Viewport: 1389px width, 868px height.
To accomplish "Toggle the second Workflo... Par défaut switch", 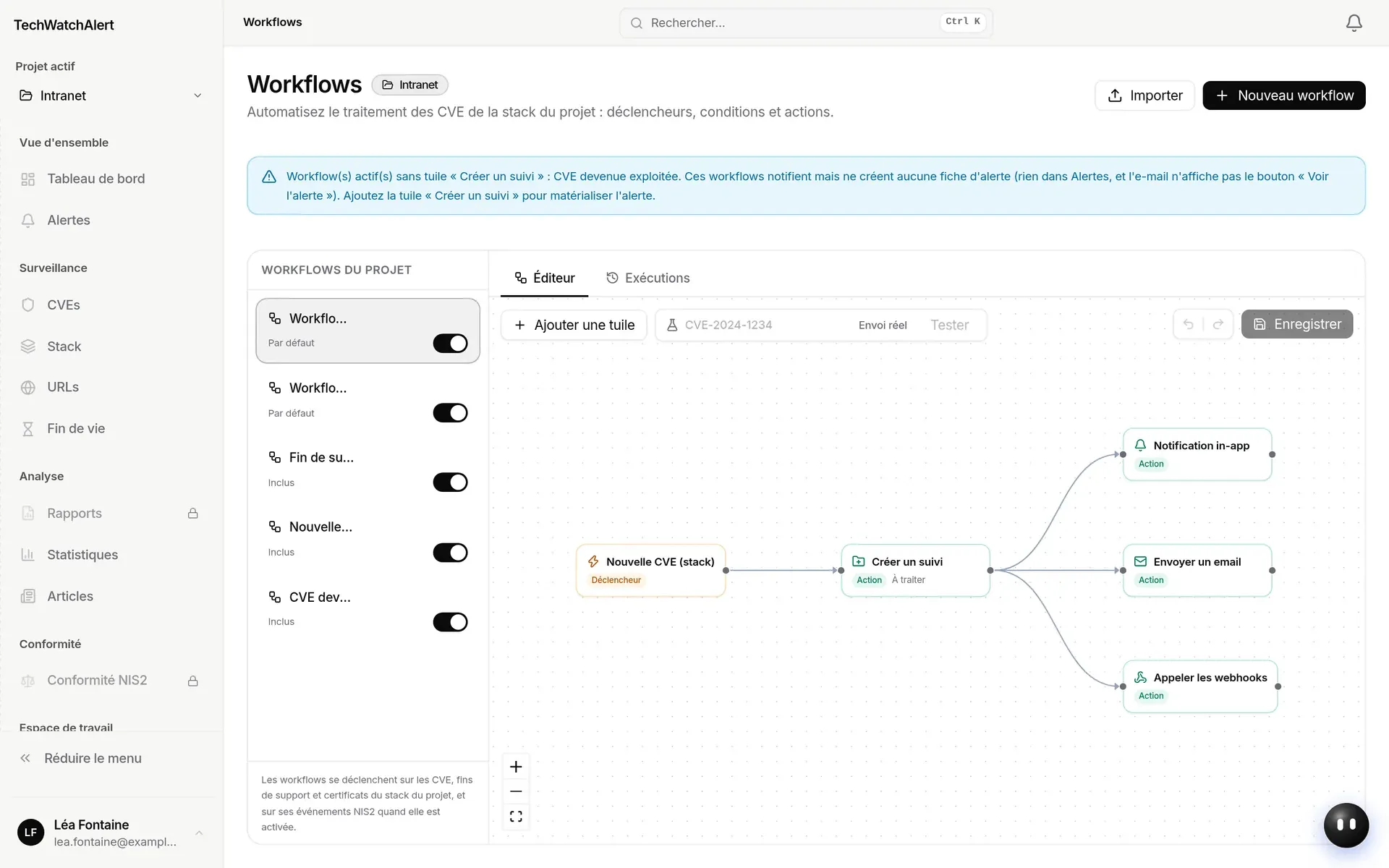I will (450, 413).
